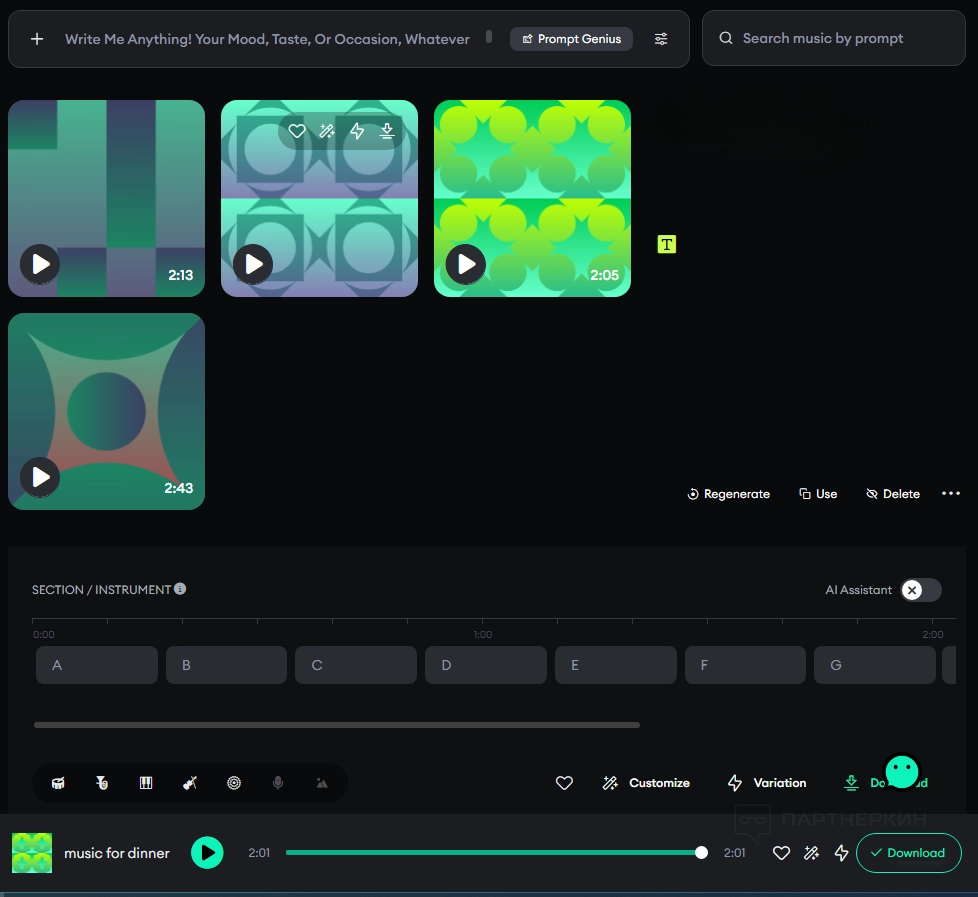Click the lightning variation icon in player bar

pyautogui.click(x=841, y=853)
